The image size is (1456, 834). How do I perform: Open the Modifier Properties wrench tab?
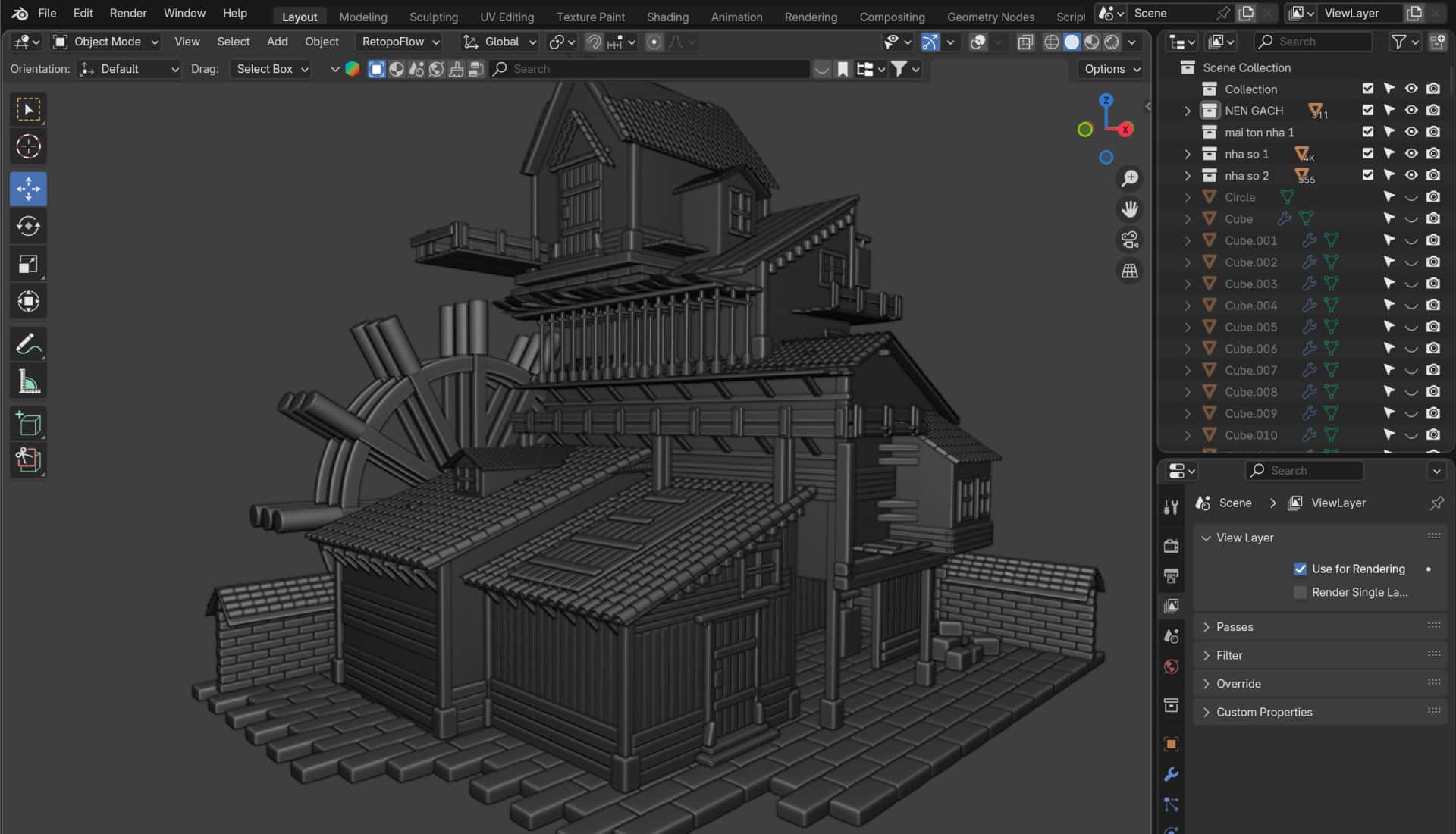click(1171, 774)
